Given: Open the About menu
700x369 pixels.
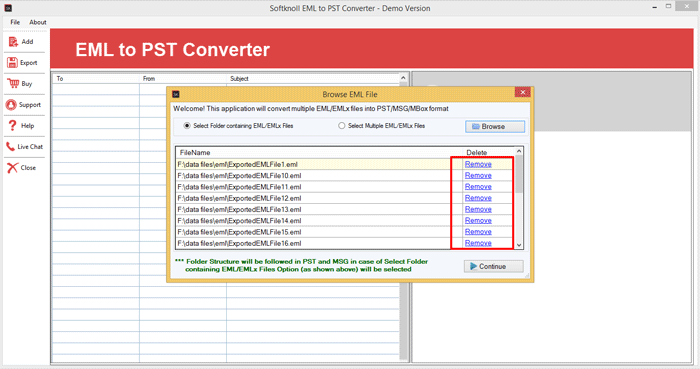Looking at the screenshot, I should [38, 22].
